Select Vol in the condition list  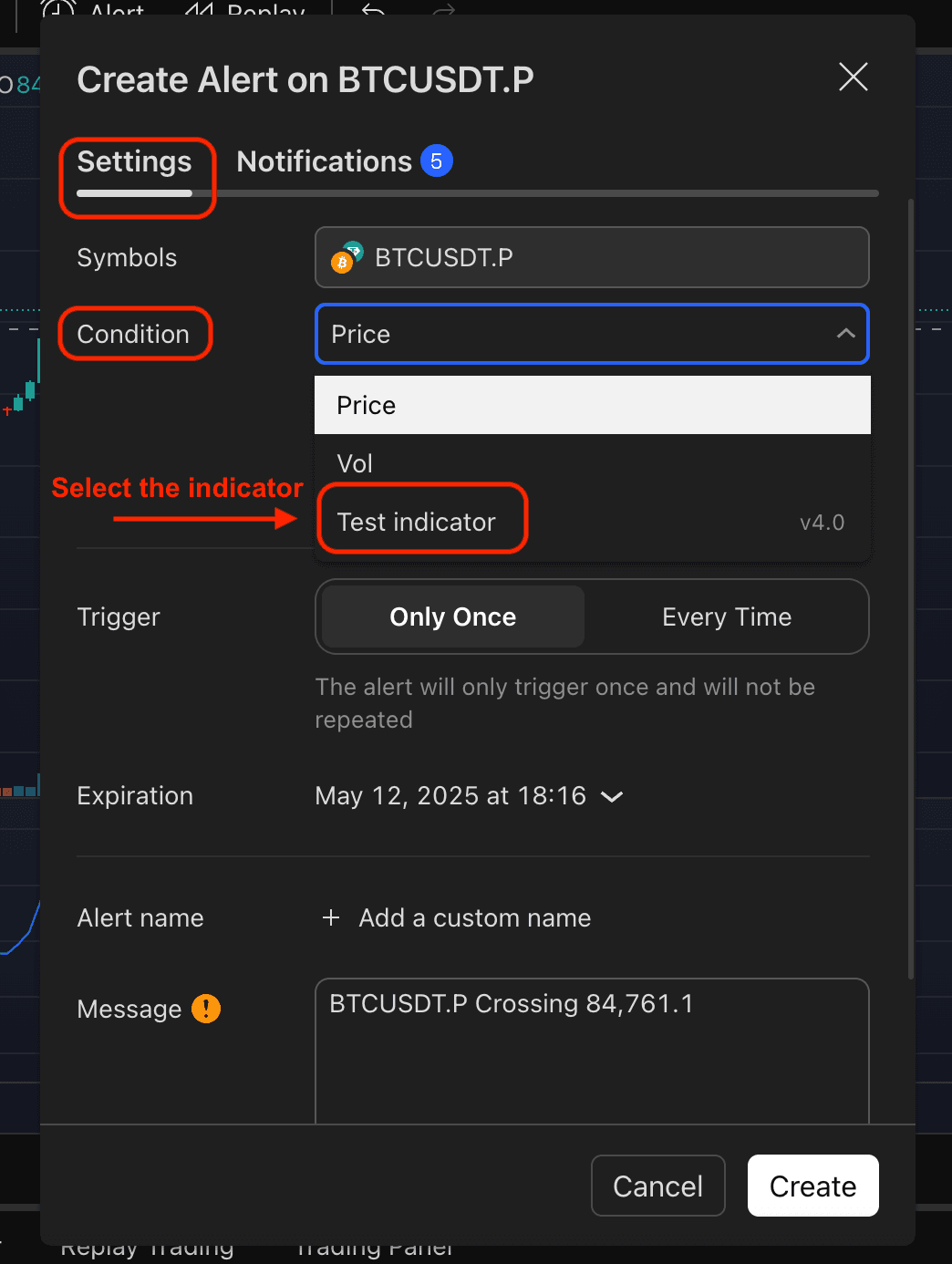[x=355, y=463]
